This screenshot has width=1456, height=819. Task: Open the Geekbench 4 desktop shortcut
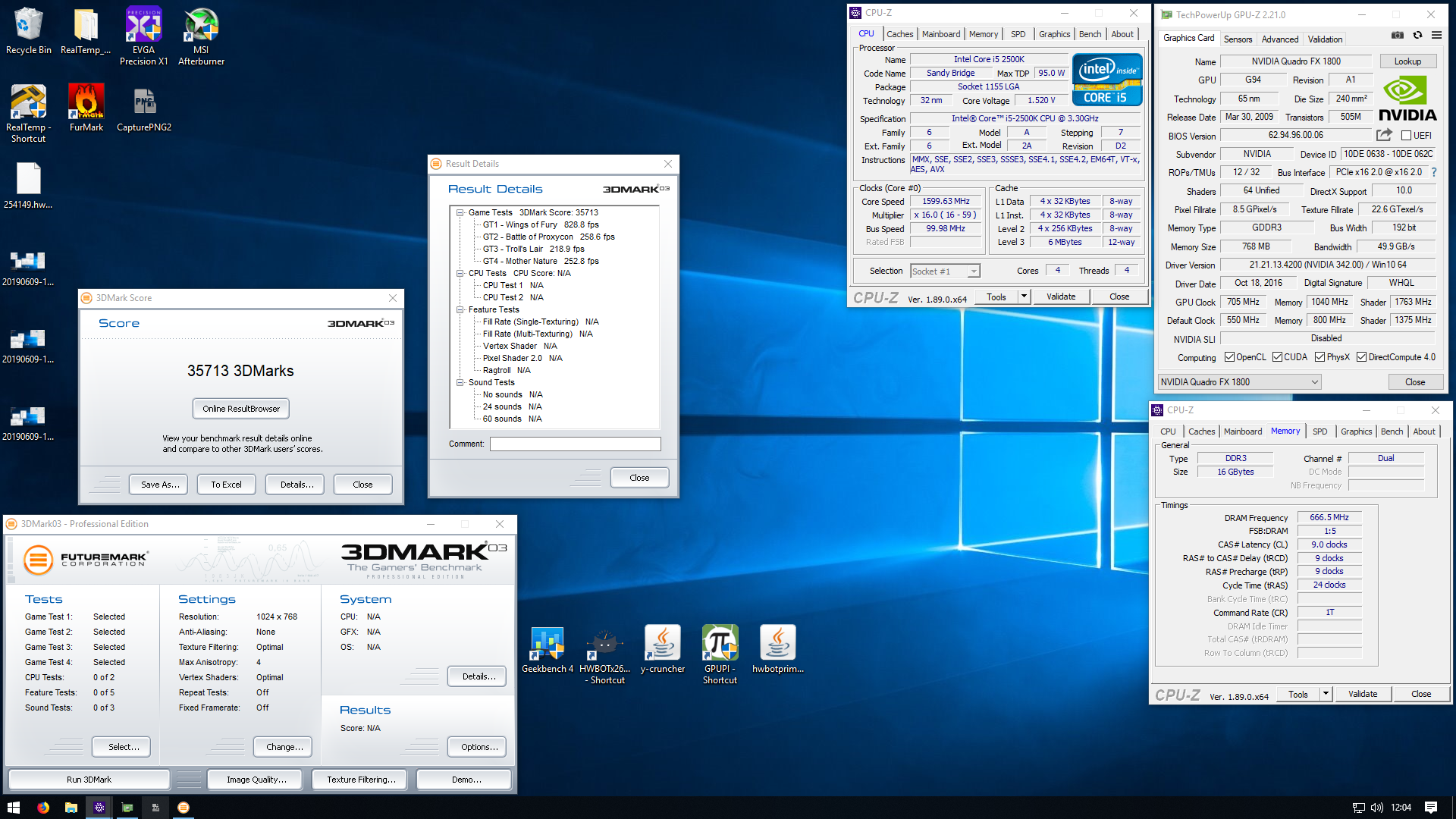pos(548,649)
